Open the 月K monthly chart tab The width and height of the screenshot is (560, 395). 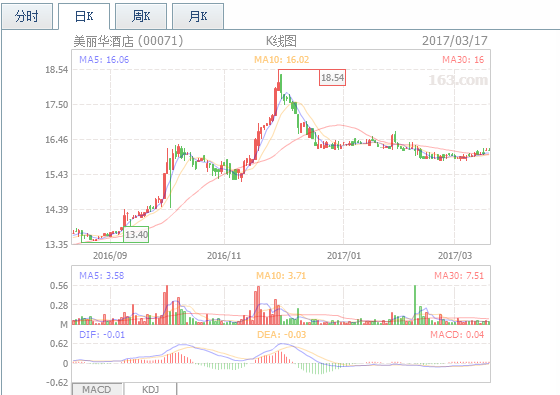pyautogui.click(x=198, y=16)
